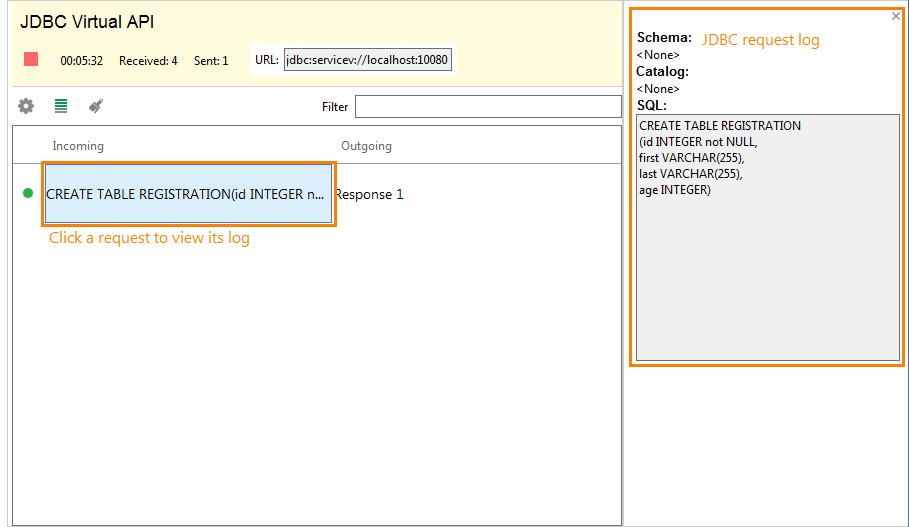Click the green lines log icon
The height and width of the screenshot is (527, 909).
point(61,106)
